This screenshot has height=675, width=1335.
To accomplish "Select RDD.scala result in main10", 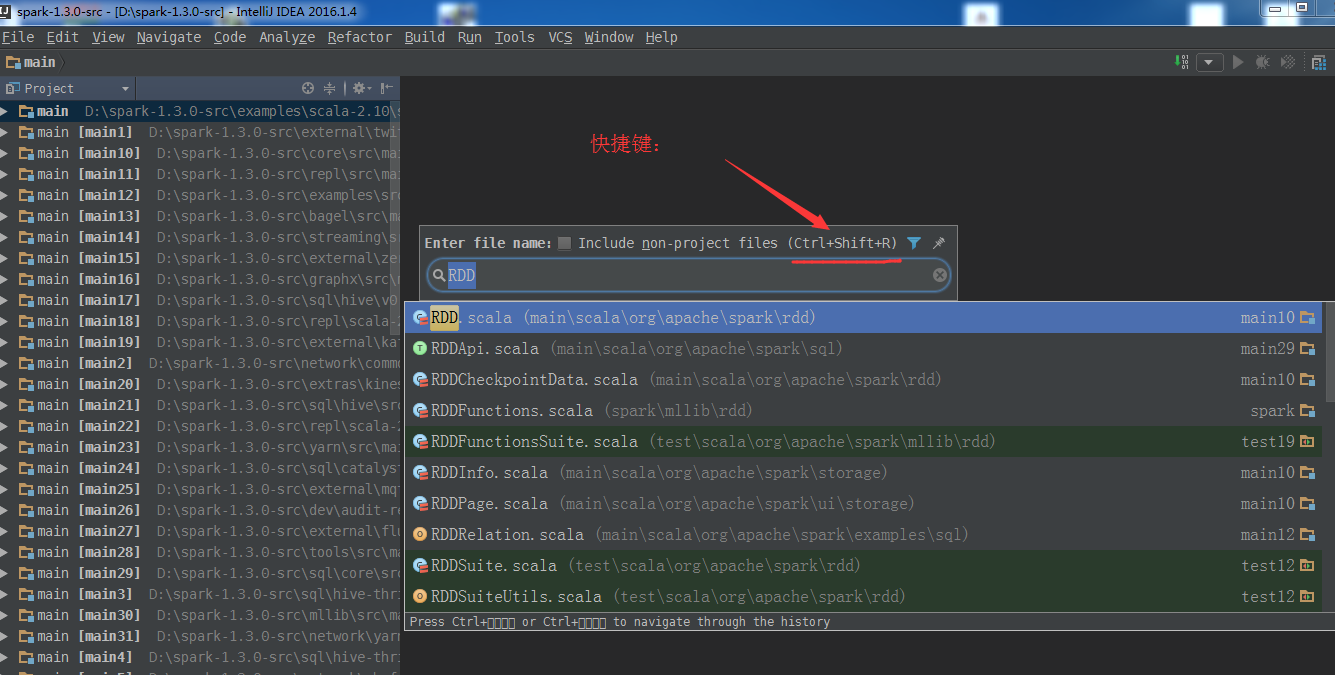I will tap(864, 318).
